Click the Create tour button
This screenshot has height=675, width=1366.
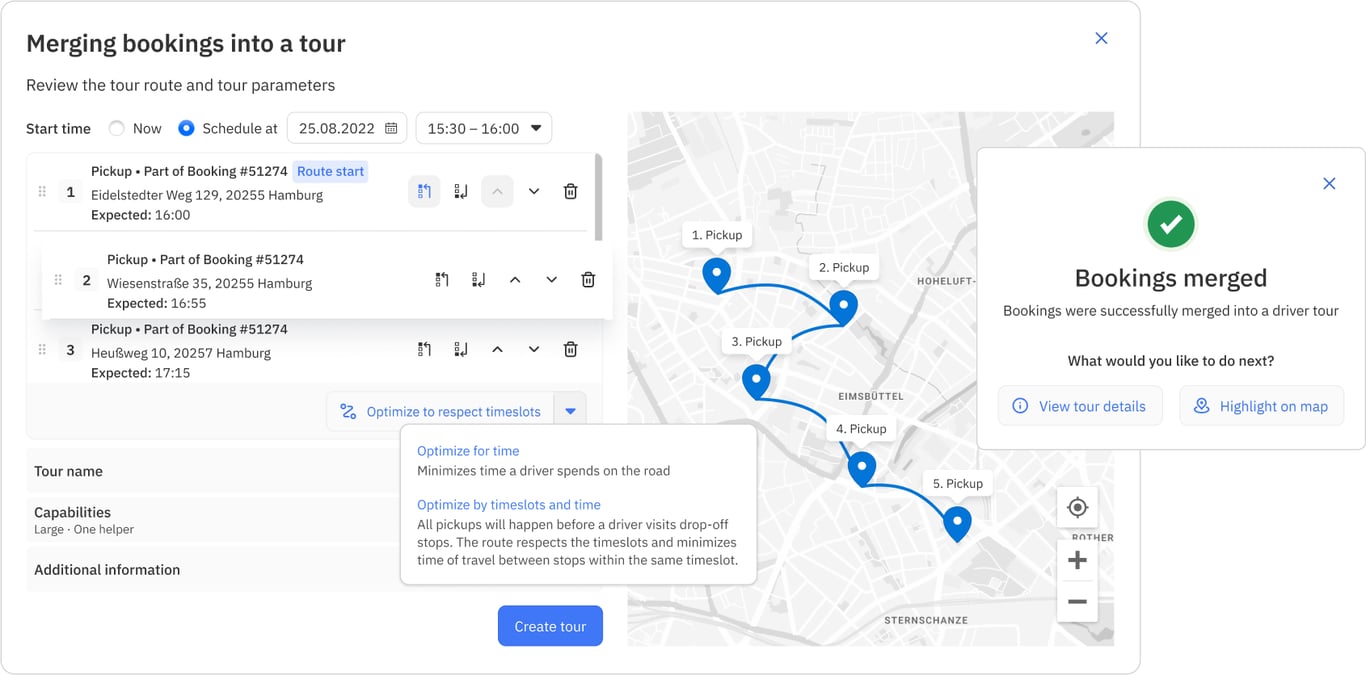pos(550,626)
